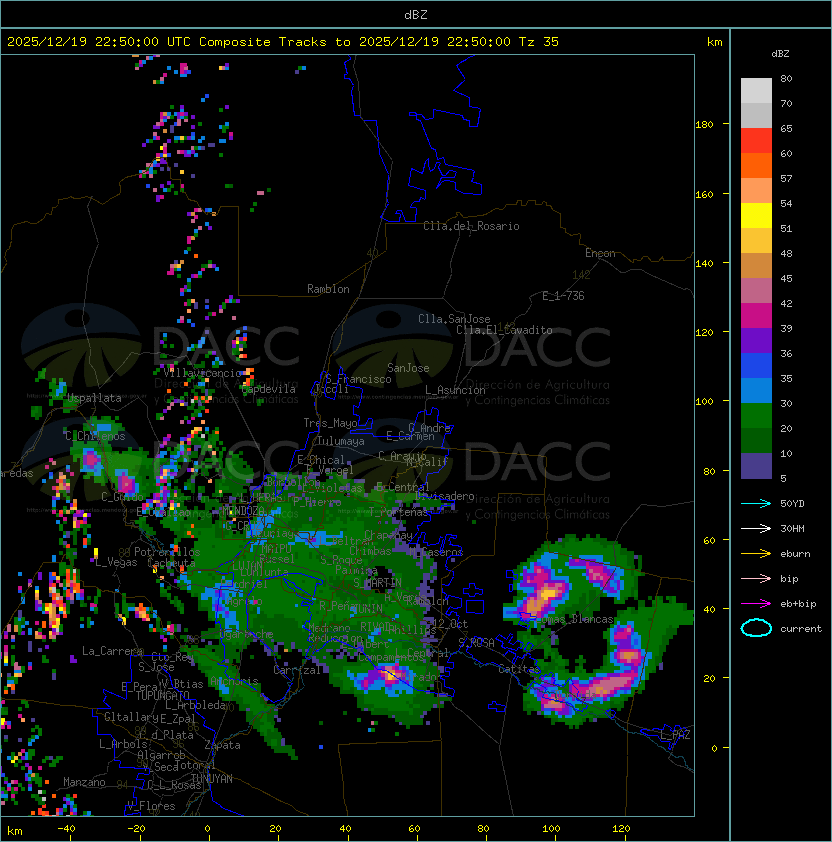832x842 pixels.
Task: Click the magenta eb+bip arrow in legend
Action: 756,604
